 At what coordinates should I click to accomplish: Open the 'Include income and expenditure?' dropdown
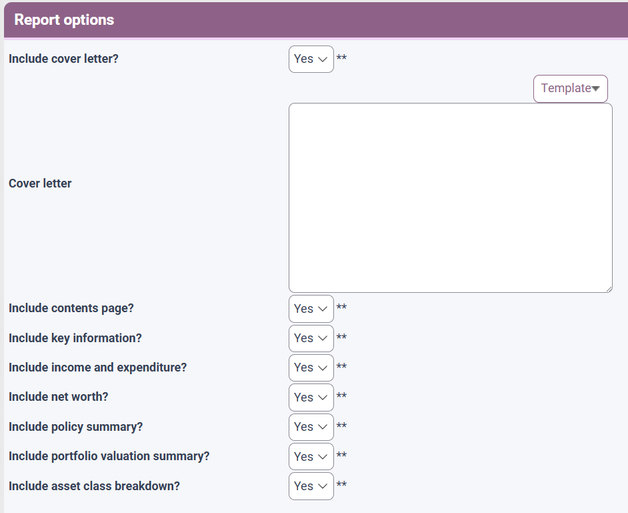[x=310, y=368]
